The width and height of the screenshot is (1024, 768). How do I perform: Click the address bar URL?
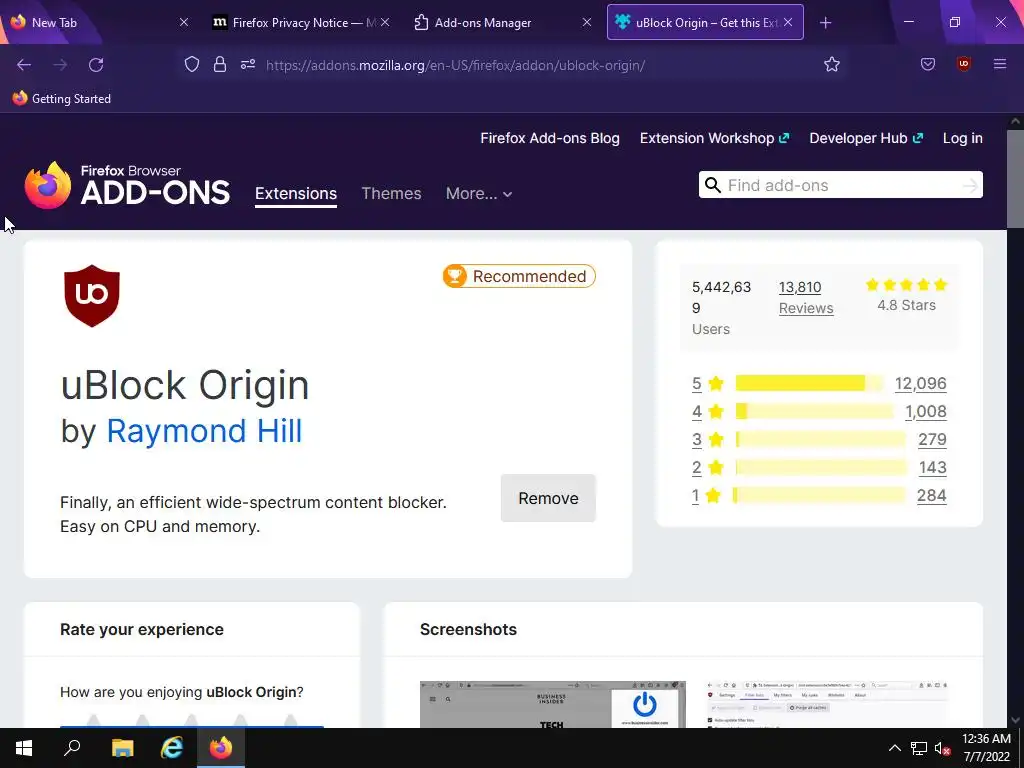point(455,65)
